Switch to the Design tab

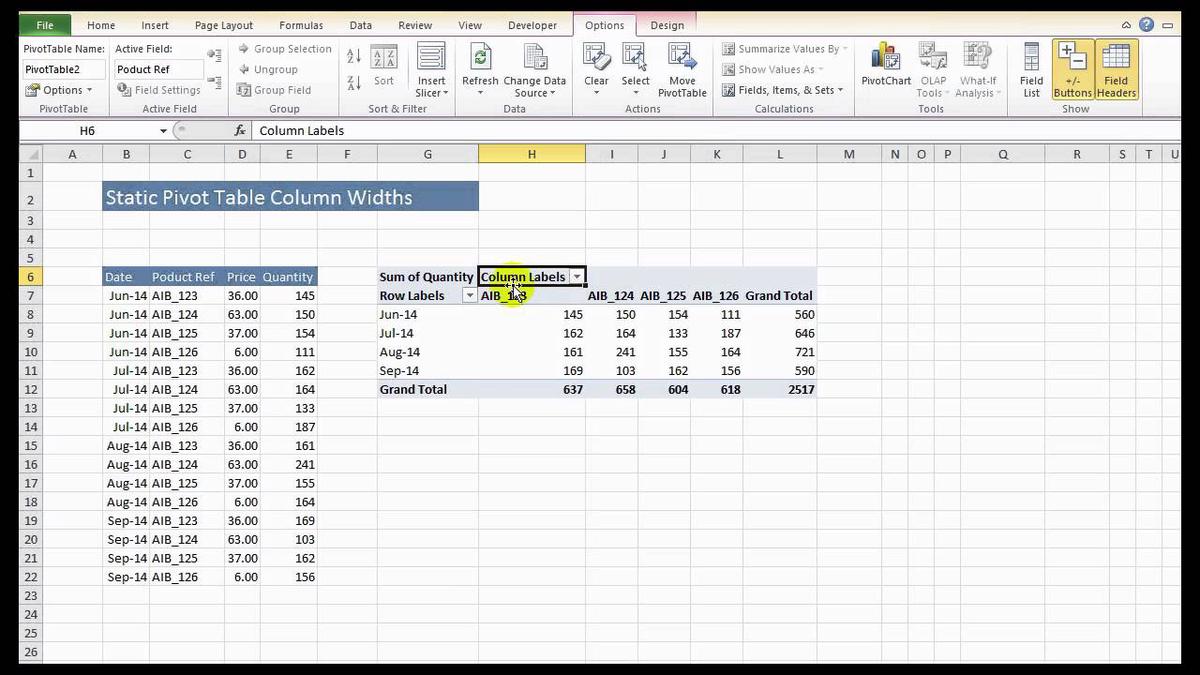[x=667, y=24]
